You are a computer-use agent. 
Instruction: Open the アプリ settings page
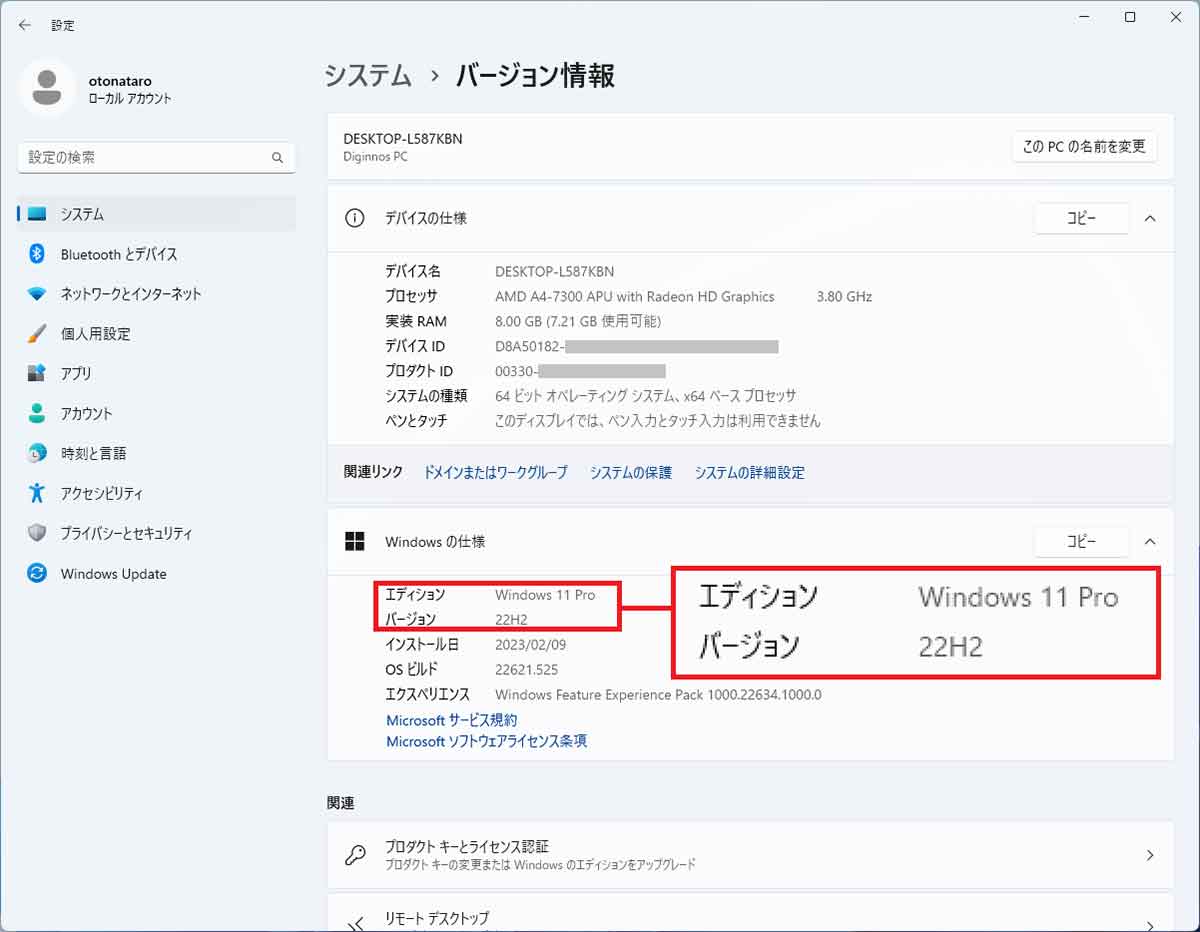tap(156, 373)
